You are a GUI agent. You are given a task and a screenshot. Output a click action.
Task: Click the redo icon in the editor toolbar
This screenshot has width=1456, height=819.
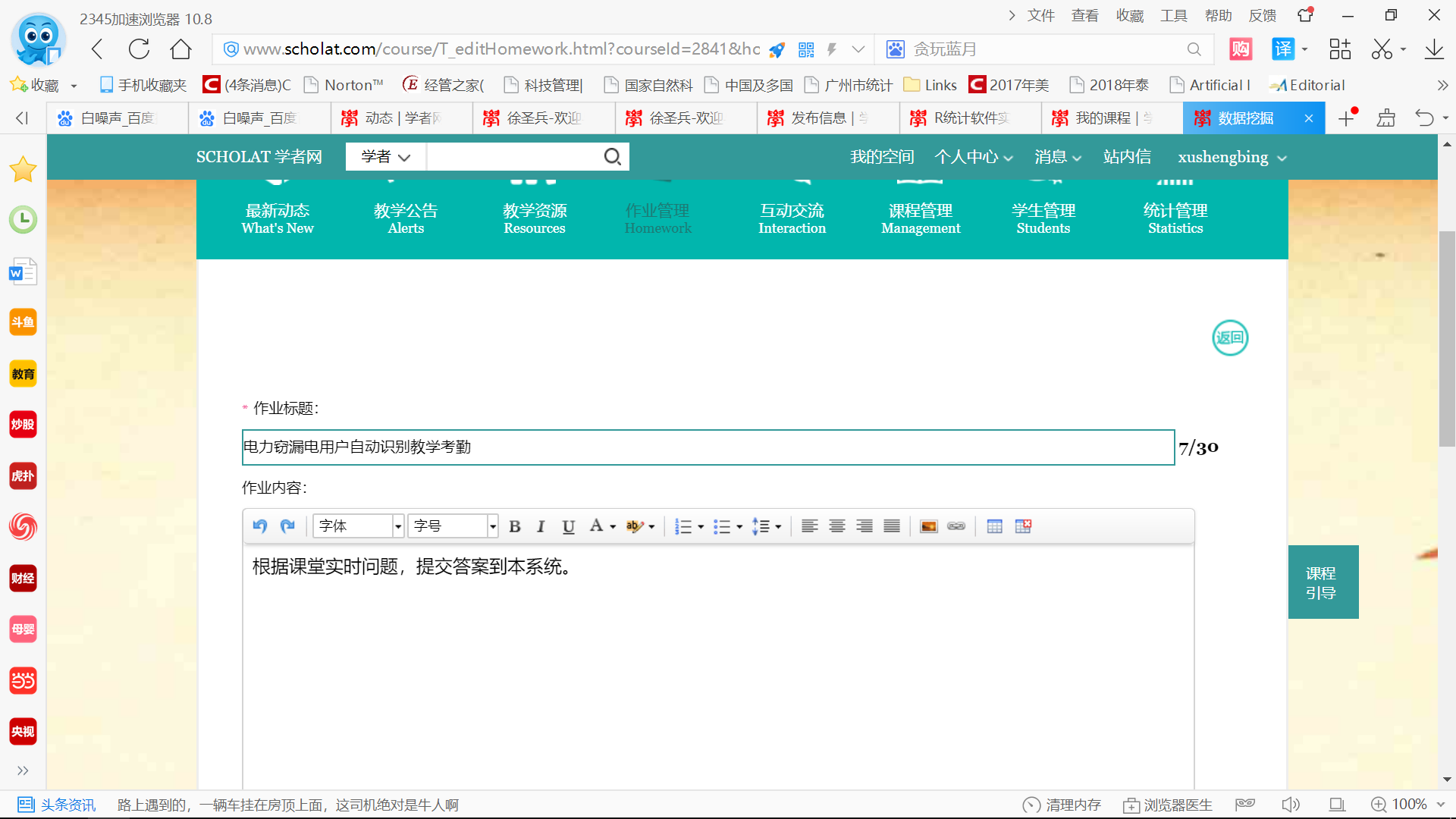[287, 526]
